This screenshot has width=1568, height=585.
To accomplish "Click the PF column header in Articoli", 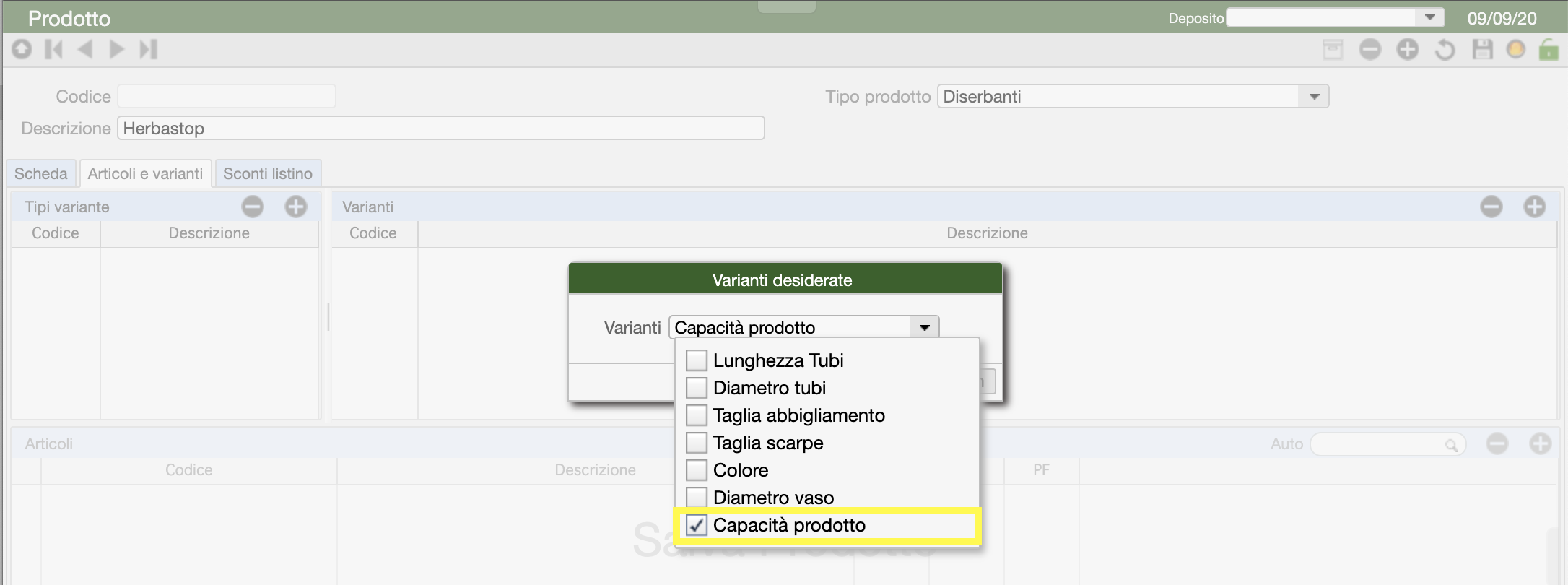I will tap(1041, 470).
